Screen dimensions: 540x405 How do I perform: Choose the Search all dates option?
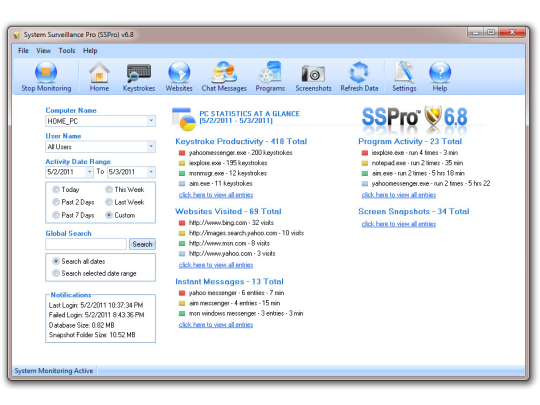click(55, 261)
